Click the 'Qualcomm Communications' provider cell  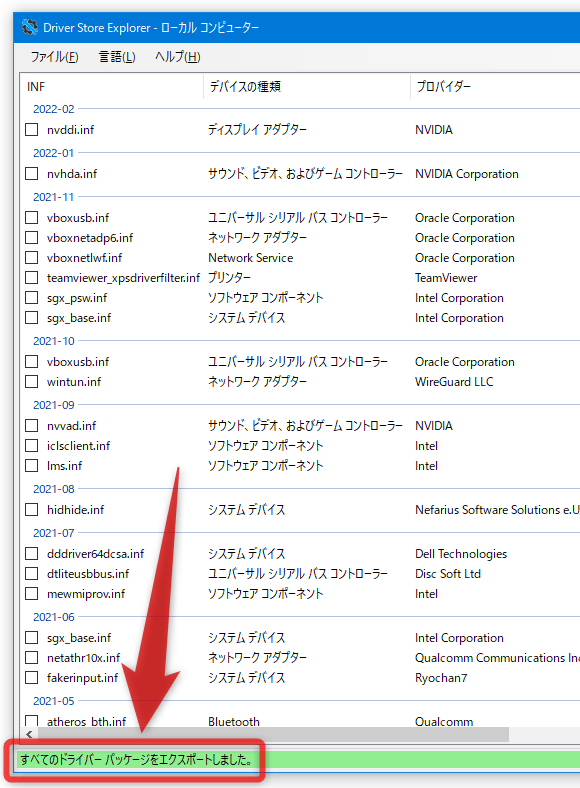pos(497,658)
